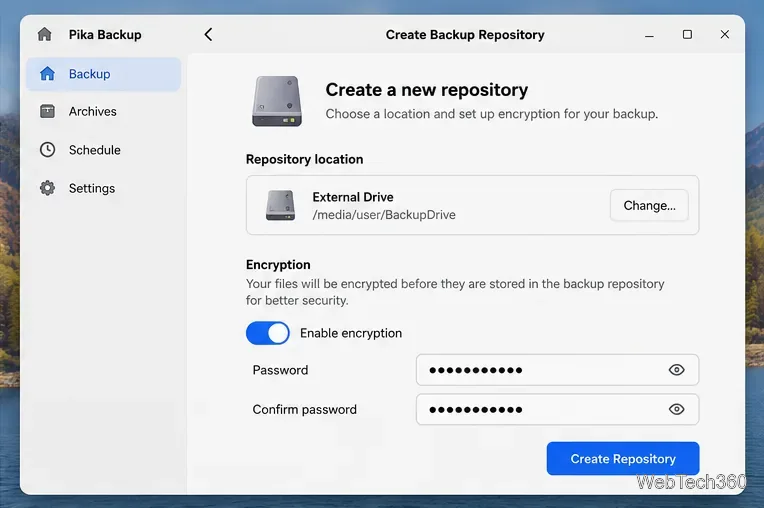Image resolution: width=764 pixels, height=508 pixels.
Task: Reveal the Confirm password contents with eye icon
Action: pos(676,409)
